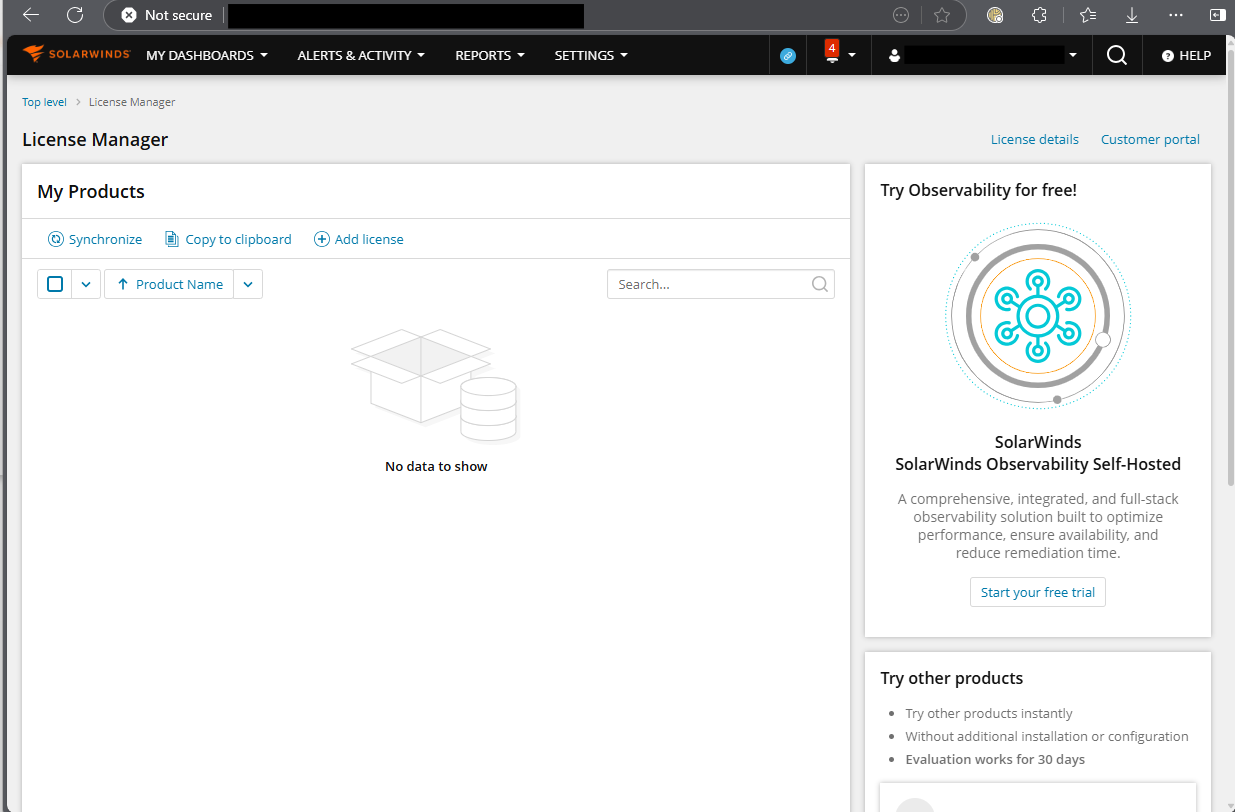The height and width of the screenshot is (812, 1235).
Task: Reload the page
Action: click(x=75, y=15)
